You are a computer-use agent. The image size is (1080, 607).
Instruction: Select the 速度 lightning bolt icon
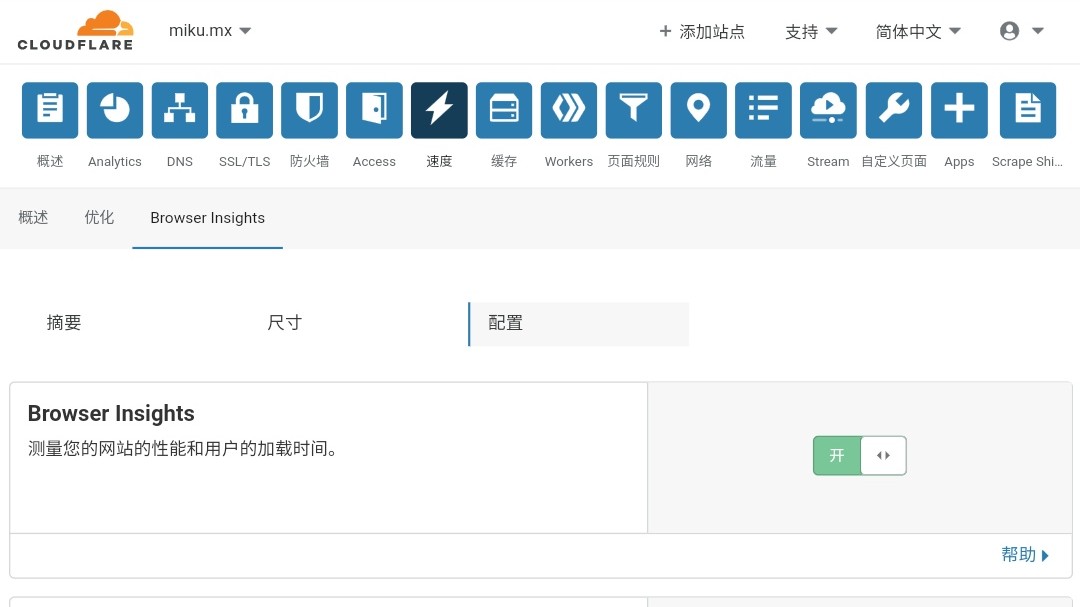click(439, 110)
